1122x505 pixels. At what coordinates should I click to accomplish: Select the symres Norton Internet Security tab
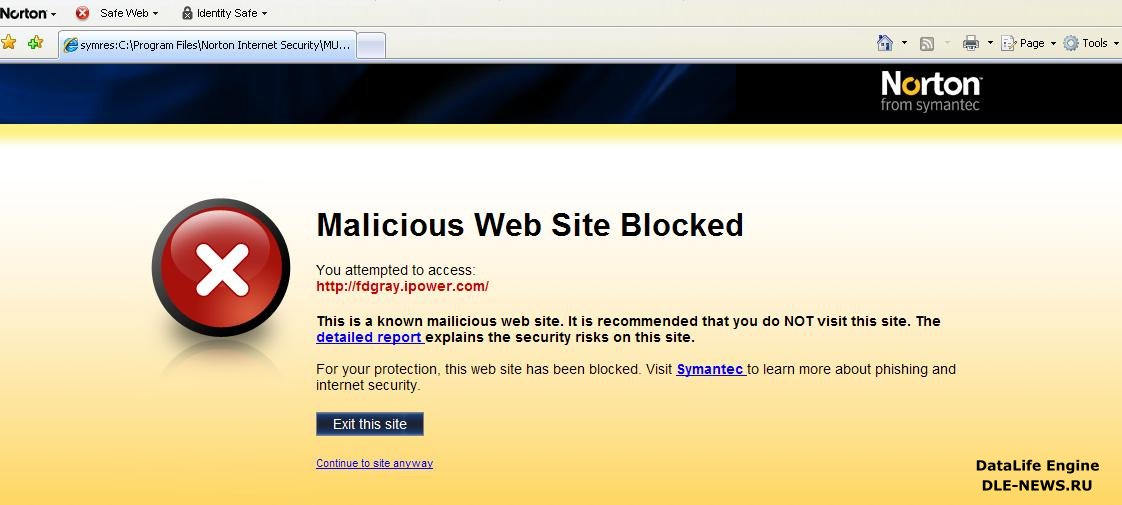pyautogui.click(x=208, y=44)
